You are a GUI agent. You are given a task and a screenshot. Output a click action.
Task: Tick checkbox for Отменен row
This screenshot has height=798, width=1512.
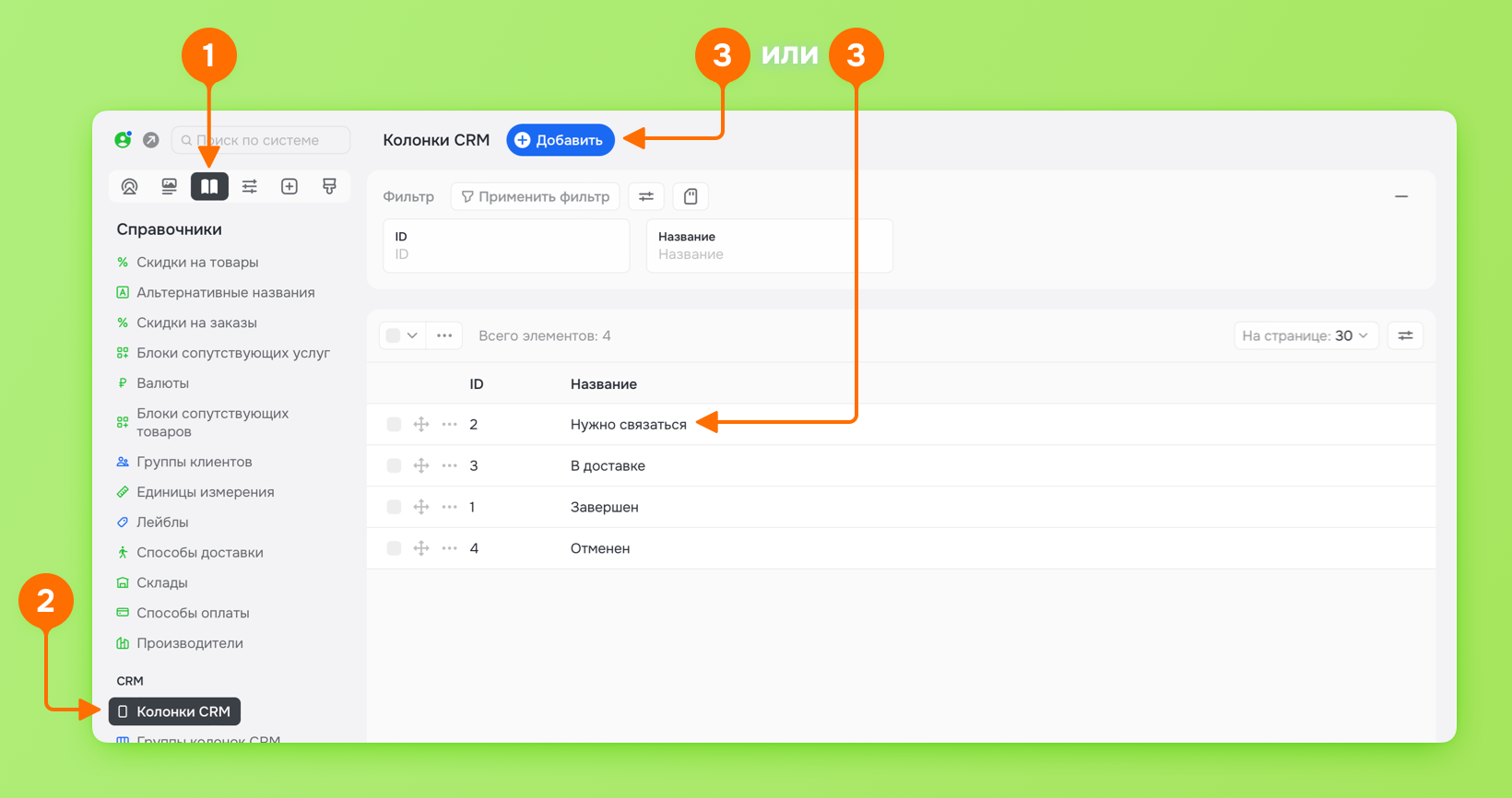(x=394, y=548)
